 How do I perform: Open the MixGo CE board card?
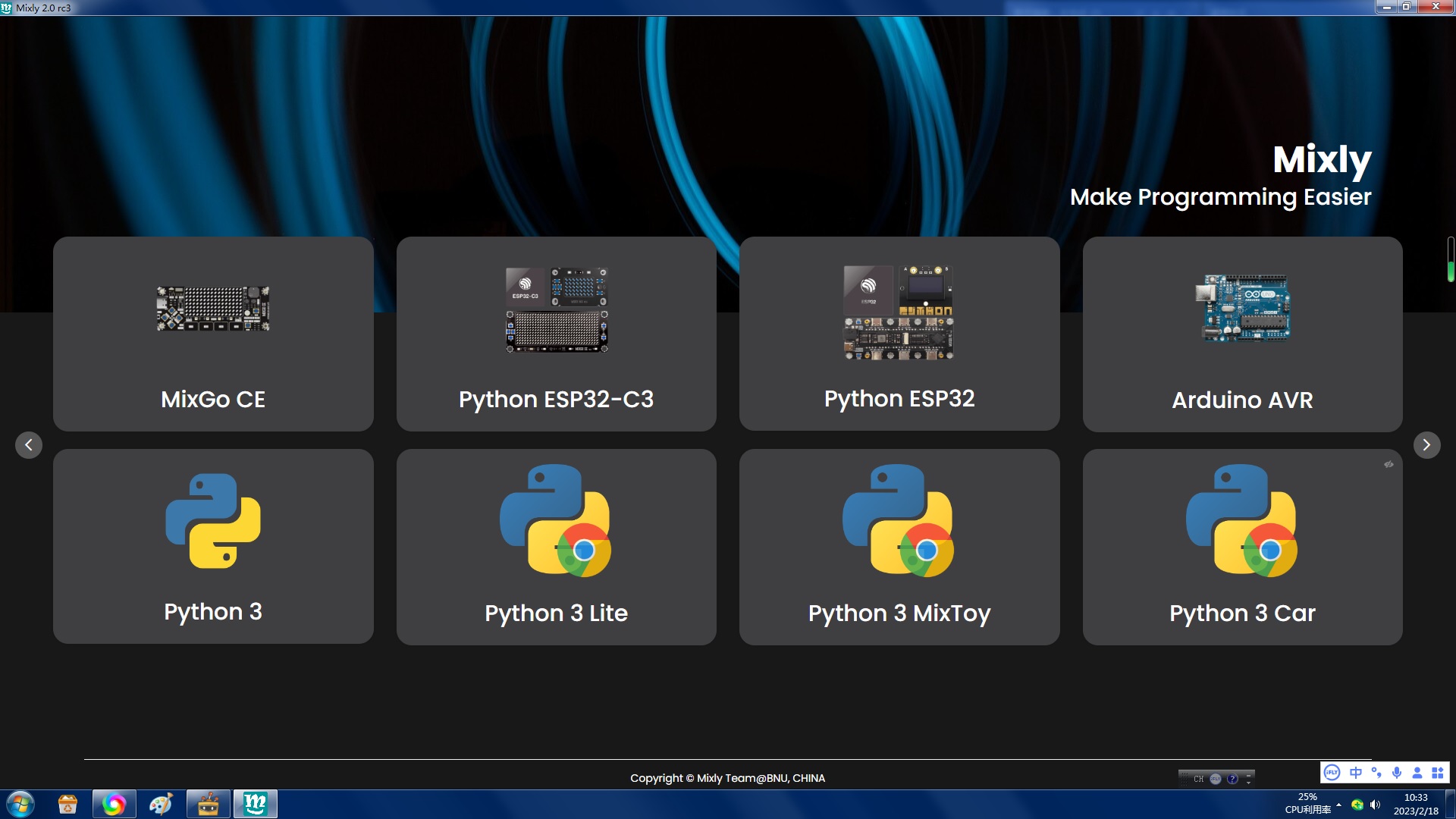pyautogui.click(x=213, y=334)
